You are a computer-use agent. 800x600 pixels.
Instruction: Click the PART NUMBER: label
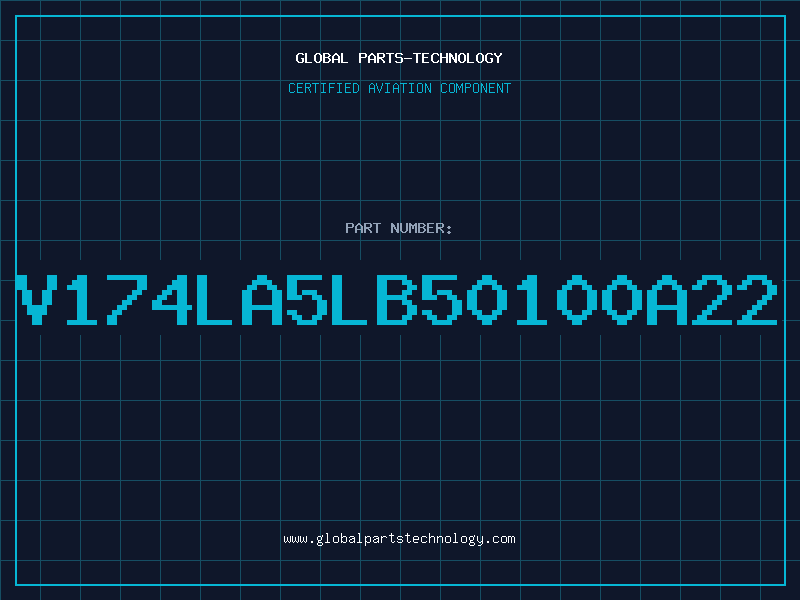(x=399, y=228)
